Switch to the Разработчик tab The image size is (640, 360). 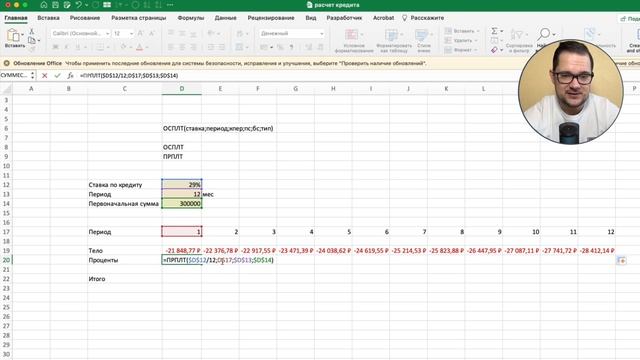click(344, 18)
